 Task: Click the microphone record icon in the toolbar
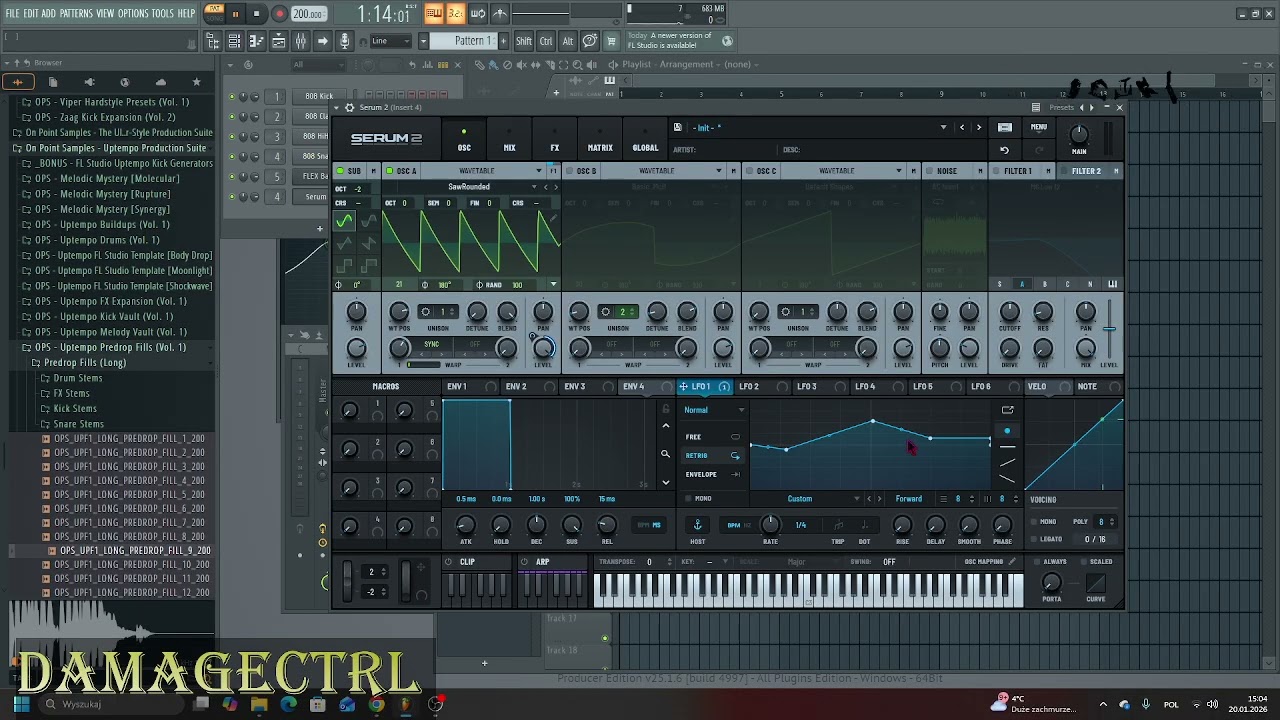344,41
